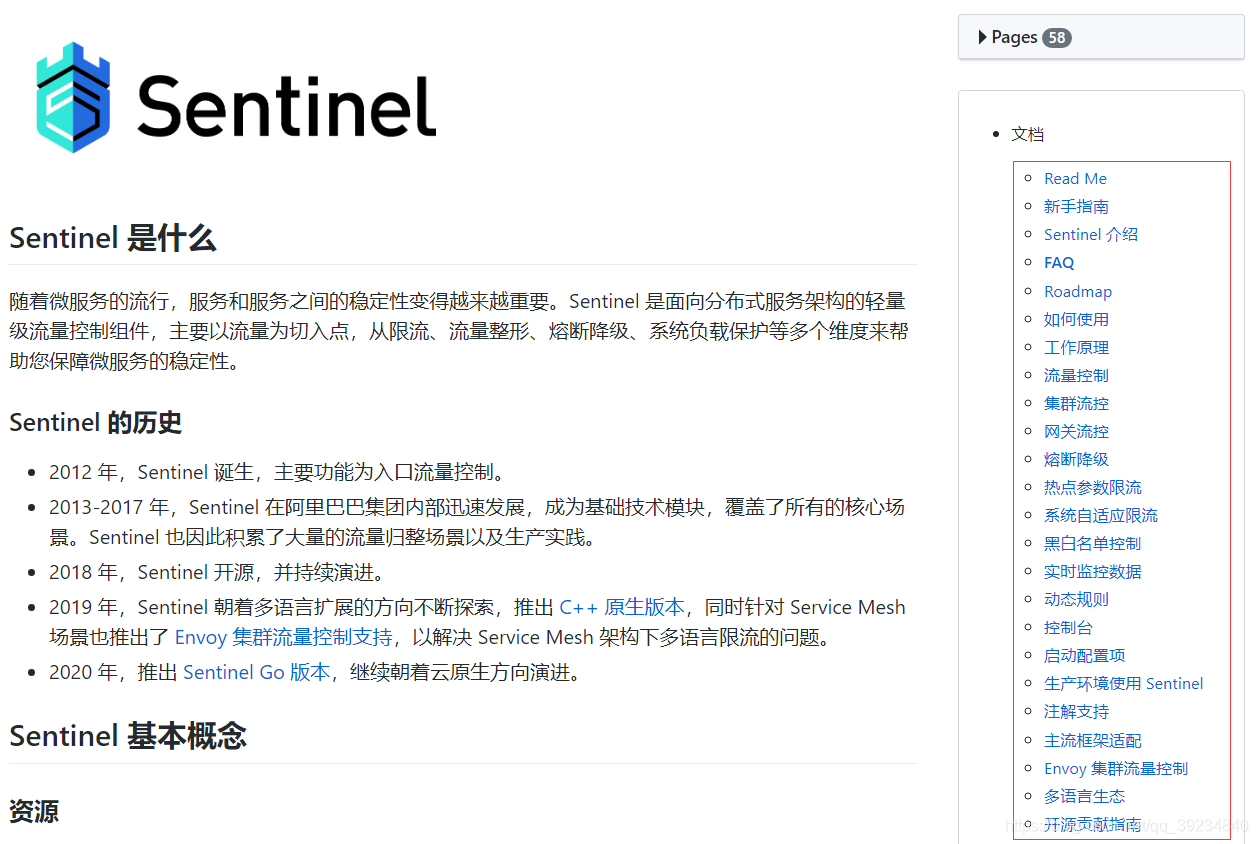Go to 黑白名单控制 page
The image size is (1258, 844).
[1093, 543]
